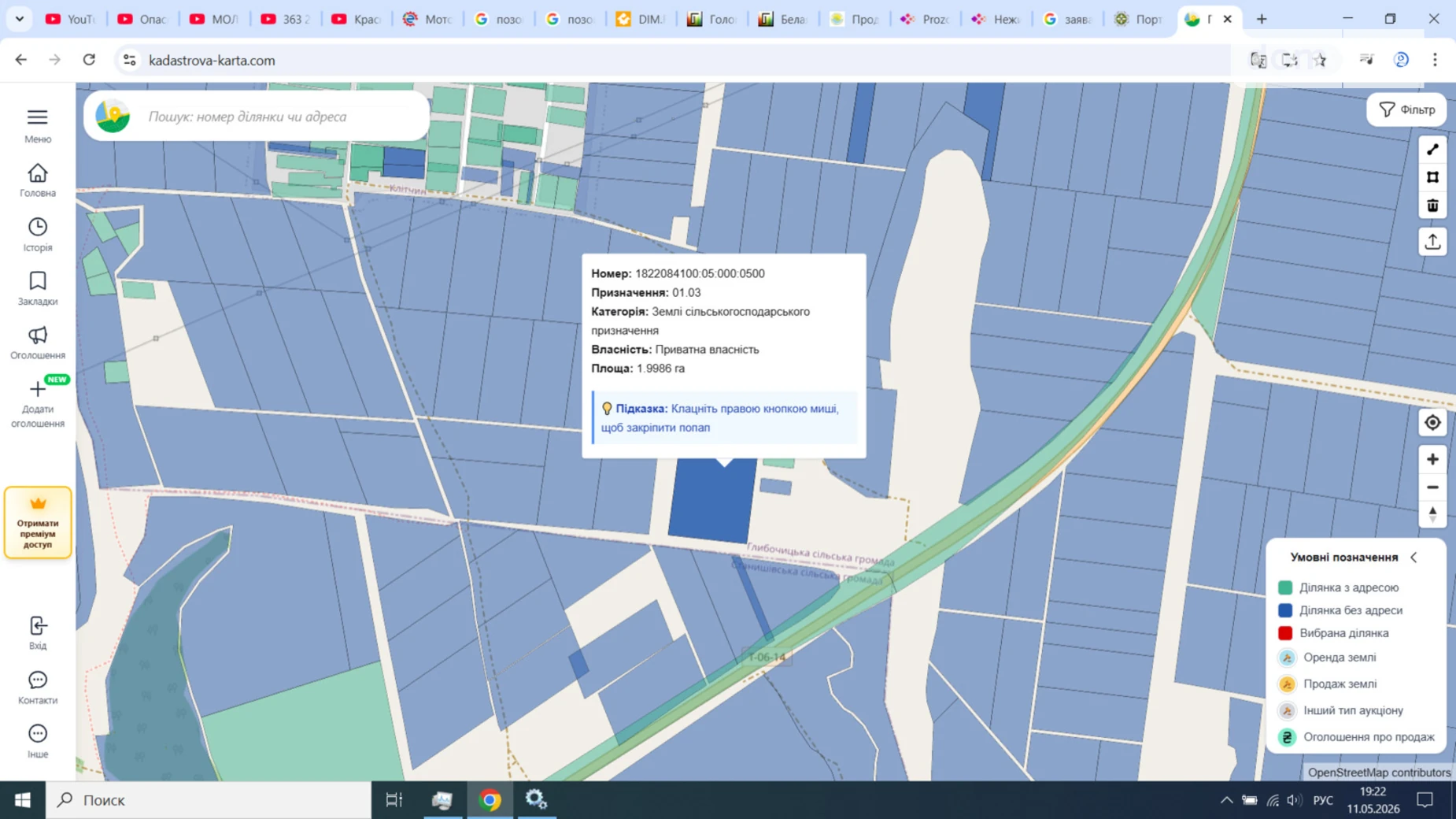Open the Меню hamburger icon
The image size is (1456, 819).
(x=37, y=117)
